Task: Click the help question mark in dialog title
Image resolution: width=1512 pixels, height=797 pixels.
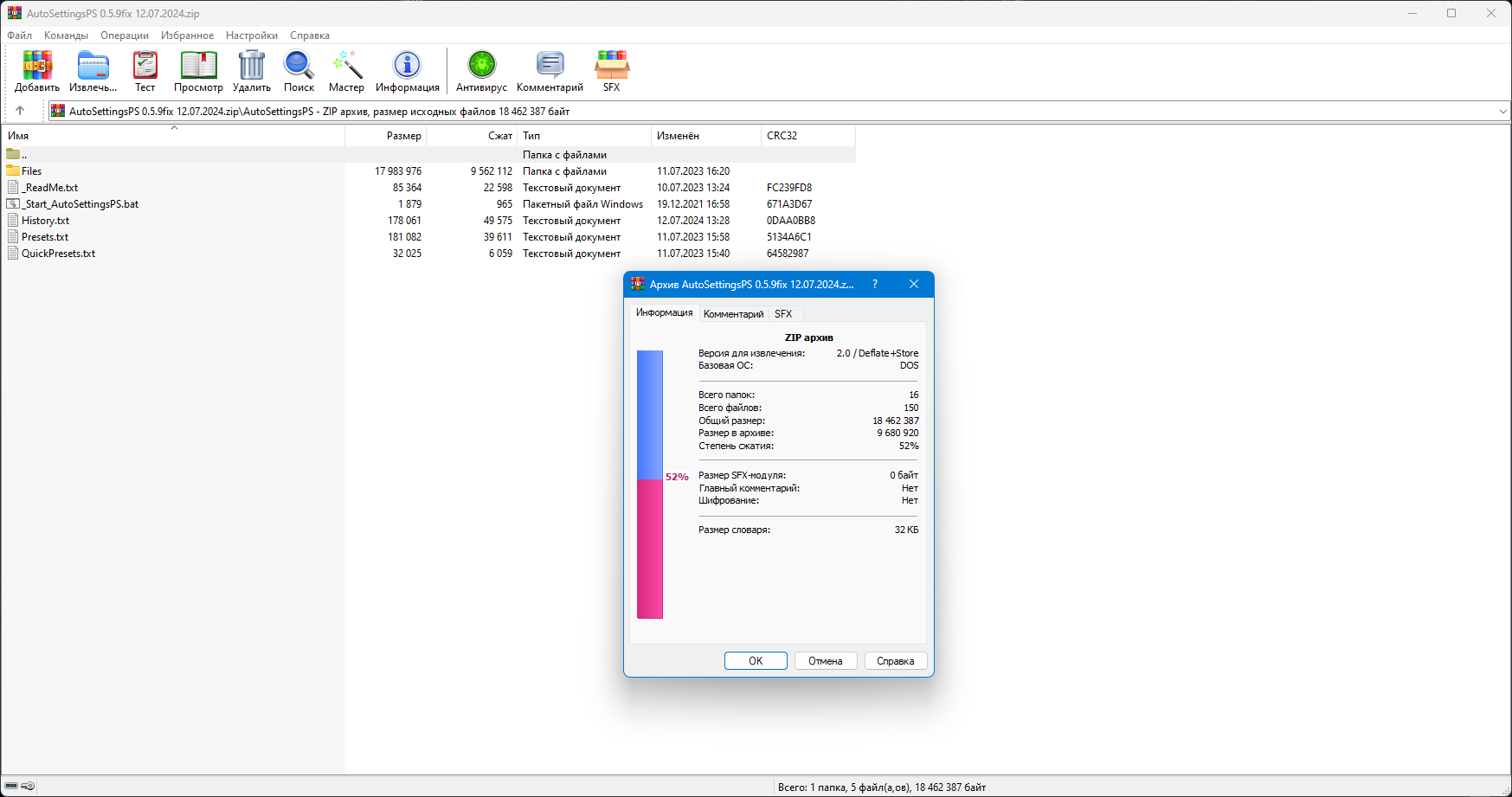Action: click(875, 284)
